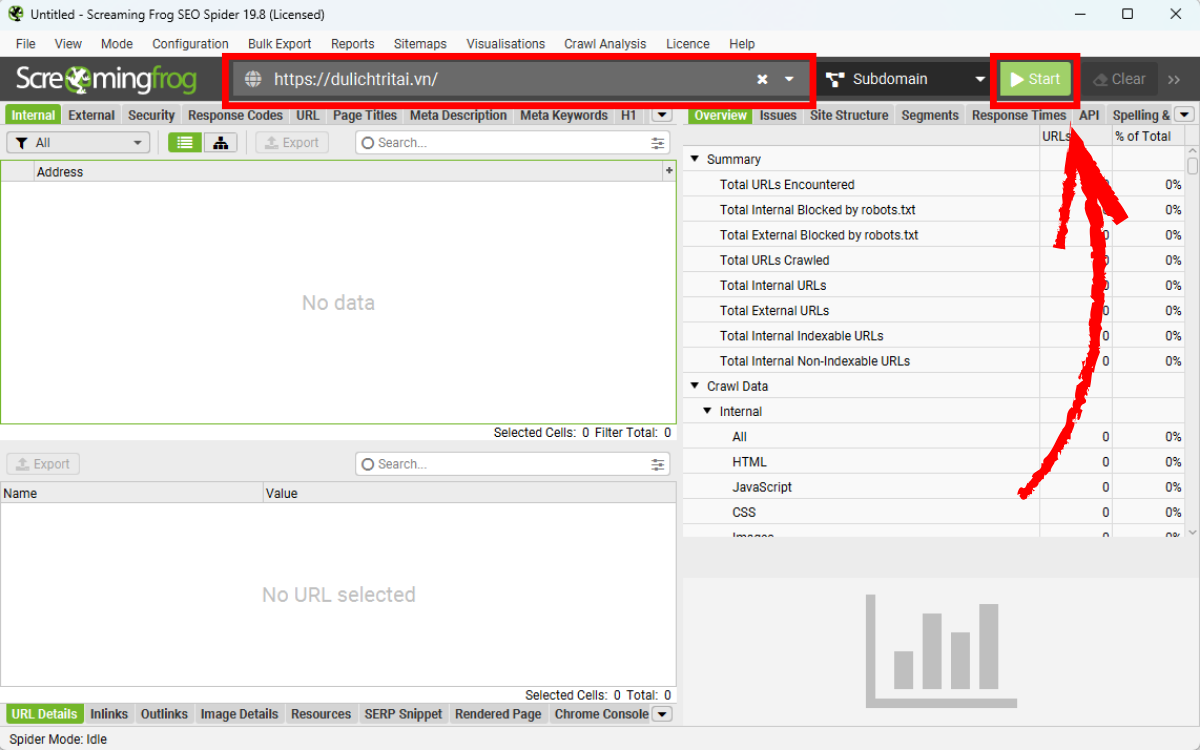This screenshot has width=1200, height=750.
Task: Click the double chevron toolbar overflow icon
Action: click(x=1174, y=80)
